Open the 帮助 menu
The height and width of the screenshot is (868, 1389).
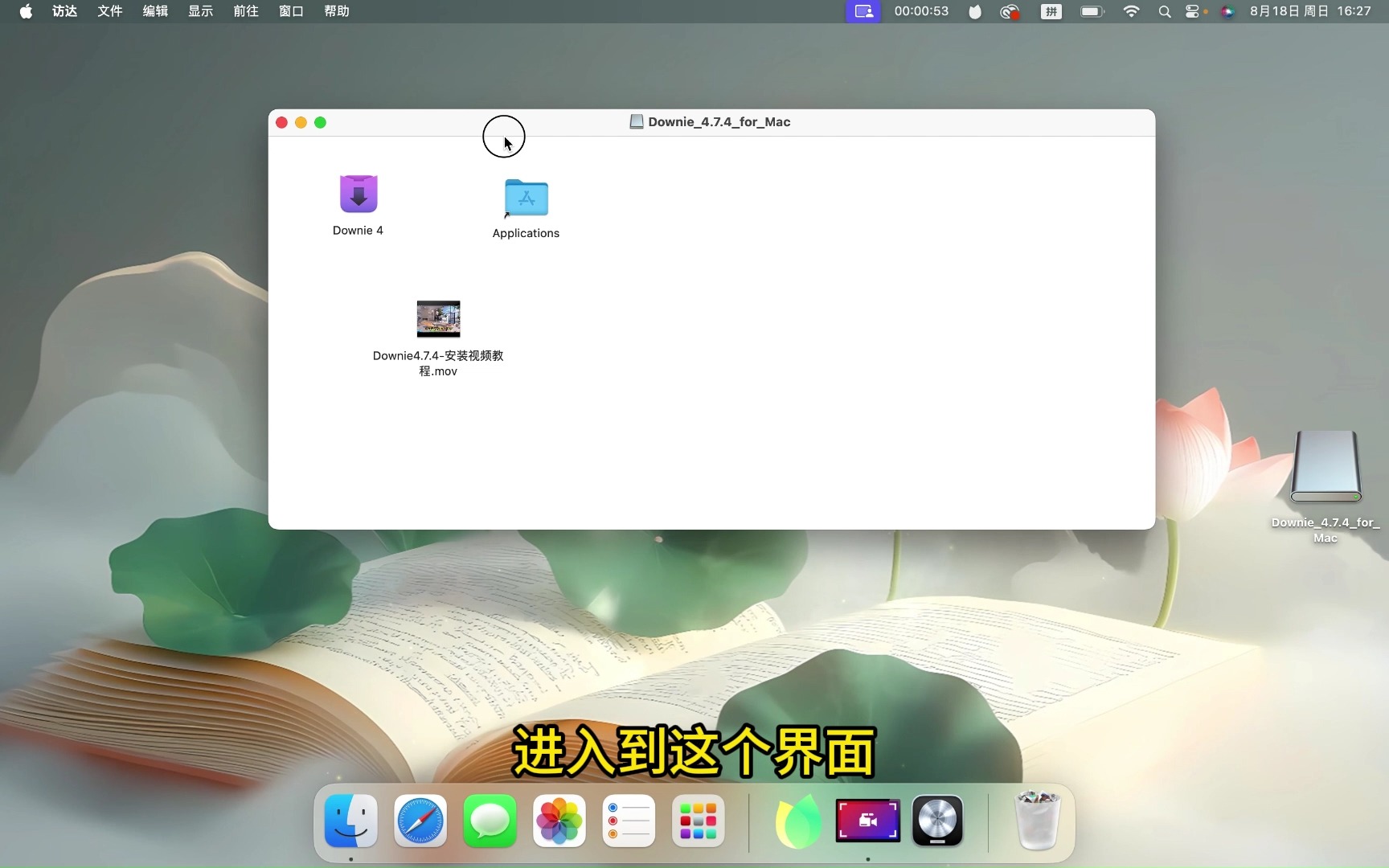point(337,11)
